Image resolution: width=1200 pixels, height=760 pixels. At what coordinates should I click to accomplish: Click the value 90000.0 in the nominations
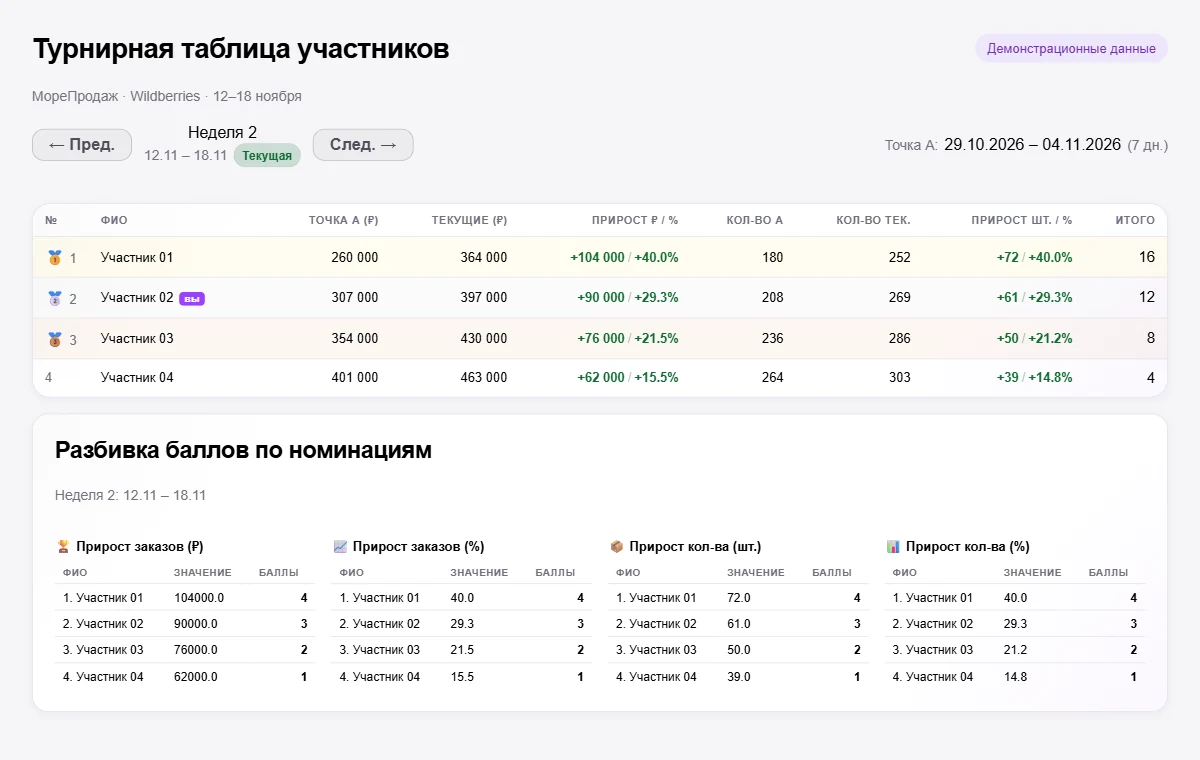click(196, 624)
